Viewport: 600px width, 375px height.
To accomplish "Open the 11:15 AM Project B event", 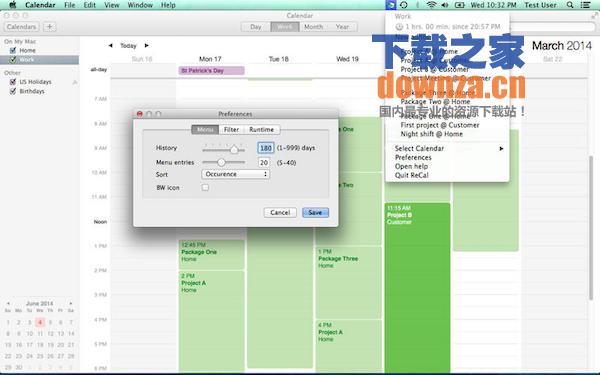I will [x=417, y=287].
